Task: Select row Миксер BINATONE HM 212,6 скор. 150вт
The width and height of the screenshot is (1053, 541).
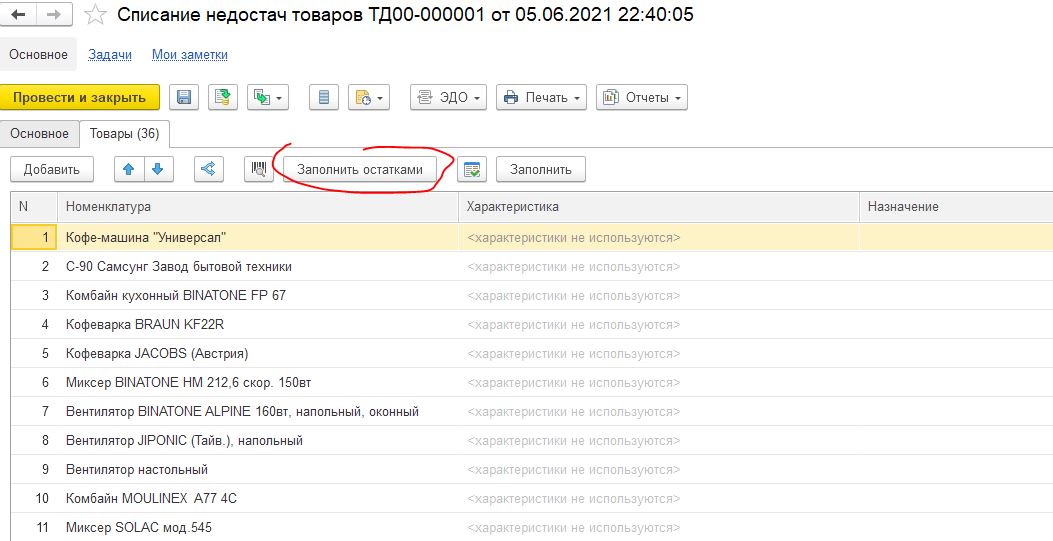Action: click(x=532, y=383)
